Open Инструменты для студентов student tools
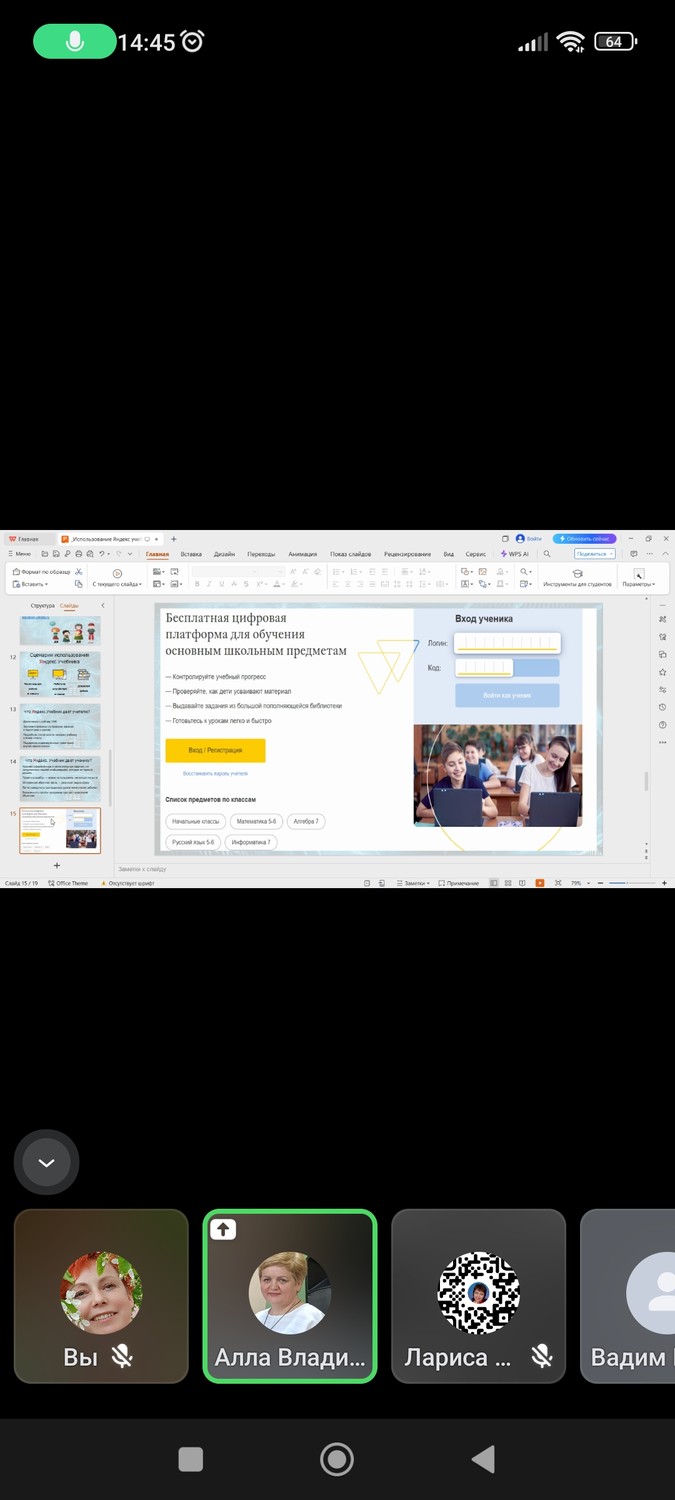Viewport: 675px width, 1500px height. 577,579
